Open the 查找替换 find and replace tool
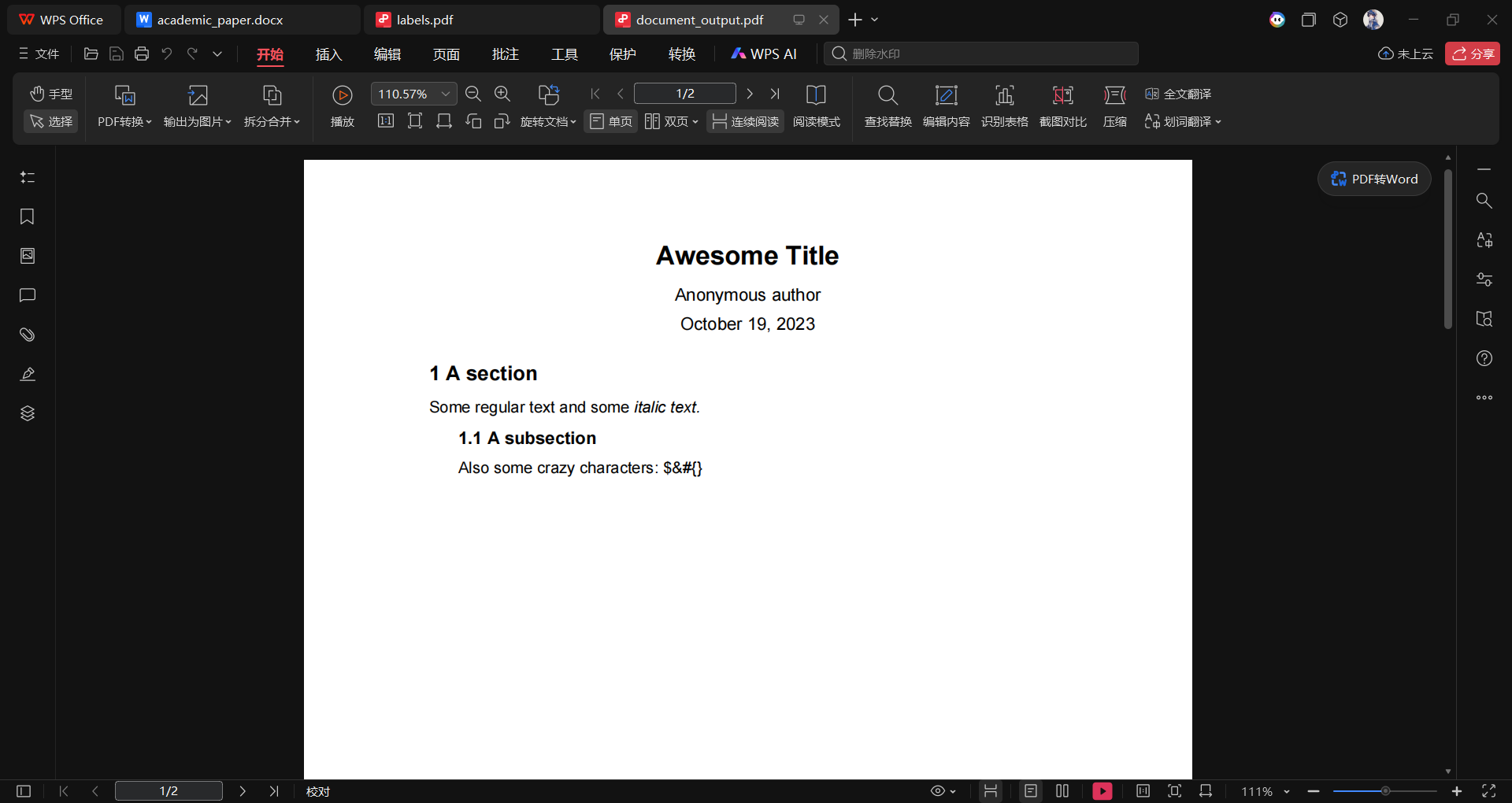1512x803 pixels. point(888,105)
